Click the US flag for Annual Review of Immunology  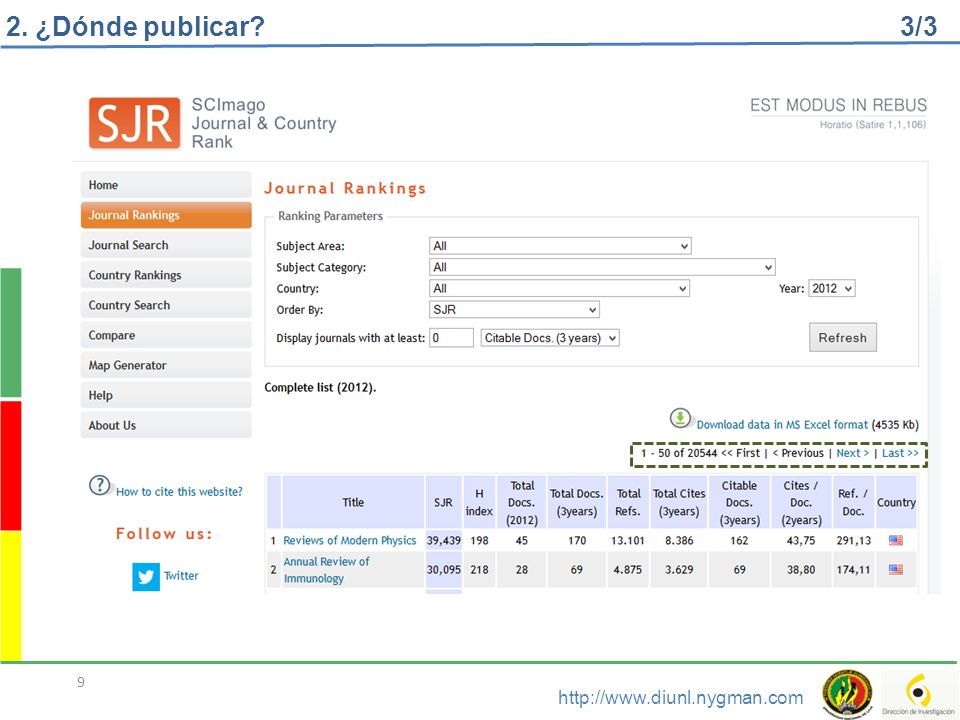click(896, 569)
